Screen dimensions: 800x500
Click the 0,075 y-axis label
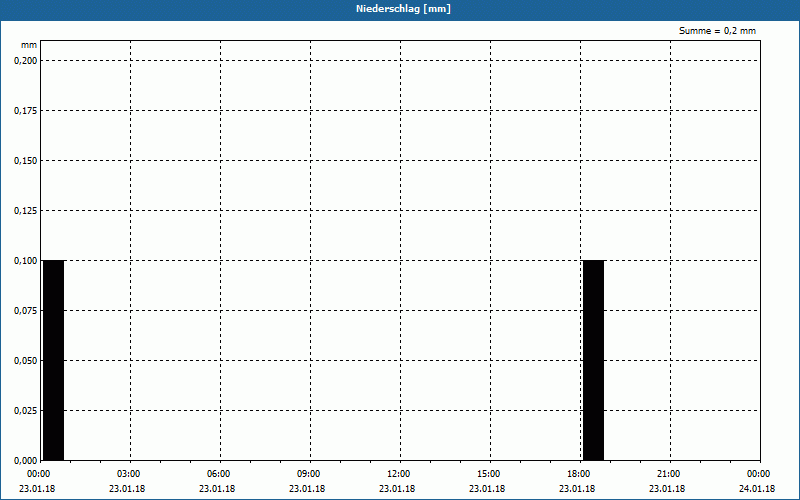[x=26, y=311]
